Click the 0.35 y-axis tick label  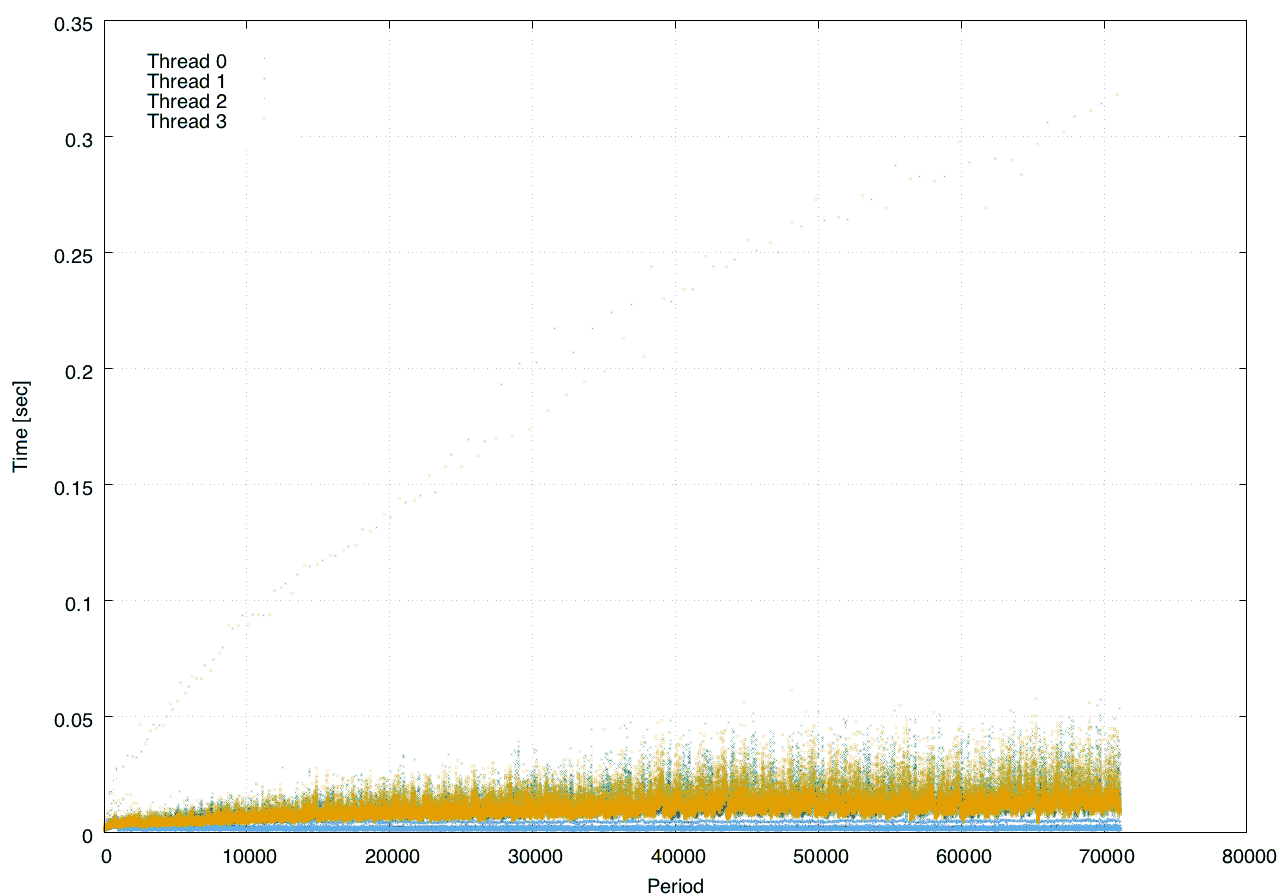point(71,22)
